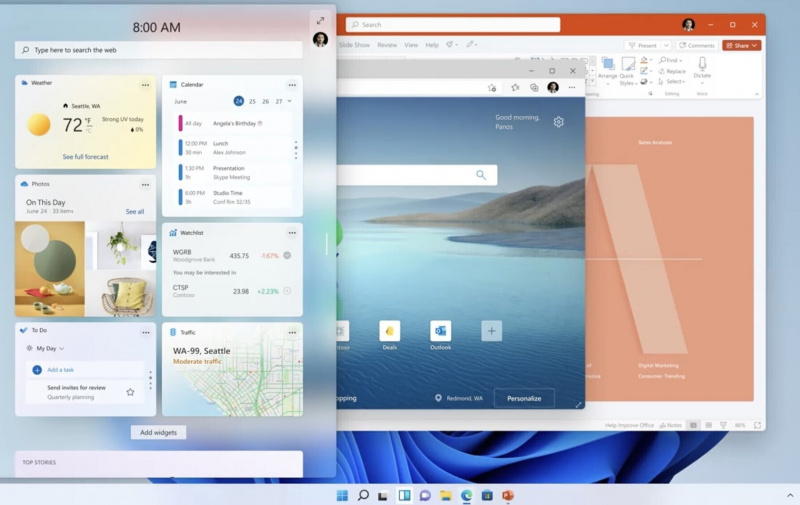Open Edge favorites star icon
Screen dimensions: 800x505
[x=515, y=88]
